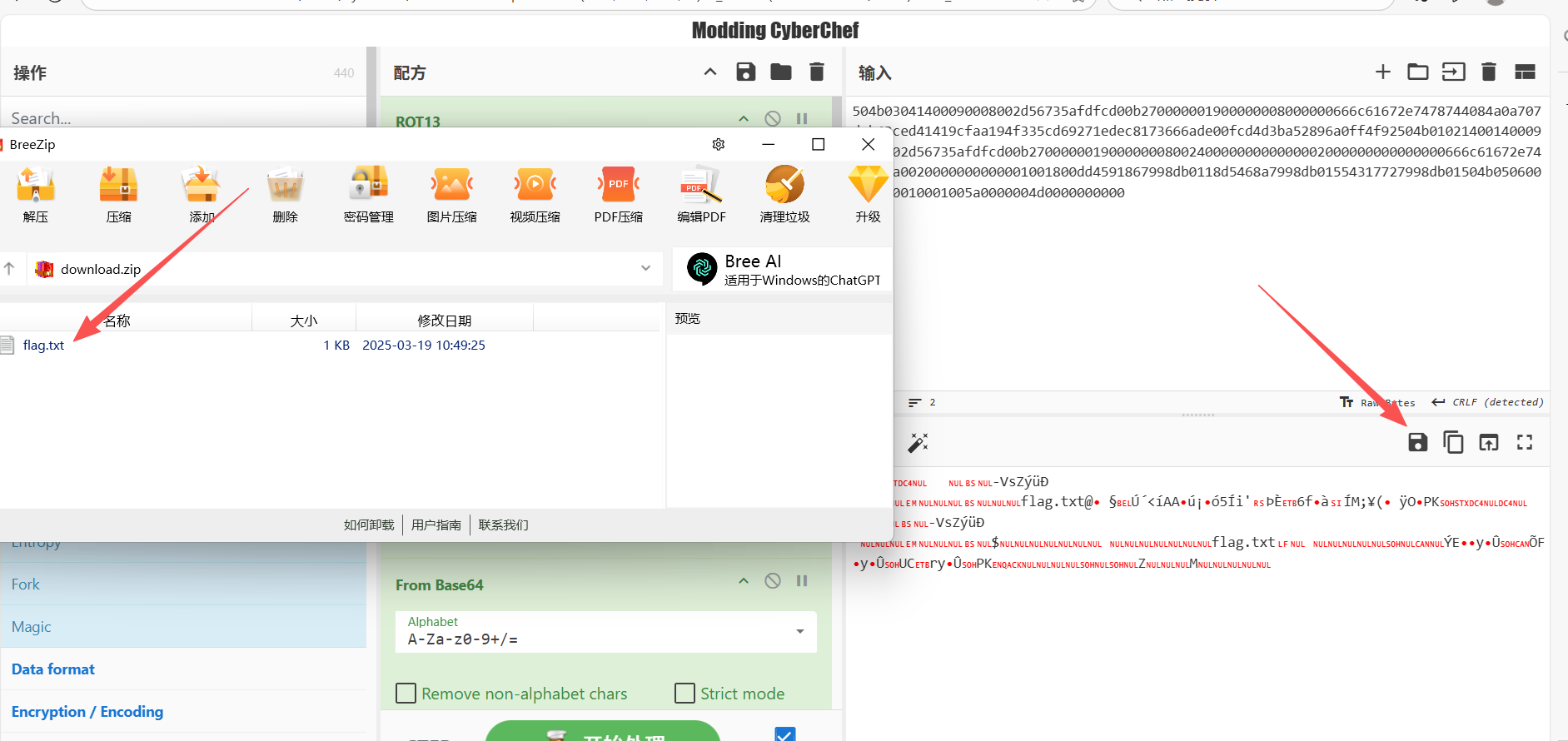Copy raw output to clipboard
This screenshot has height=741, width=1568.
pos(1453,442)
